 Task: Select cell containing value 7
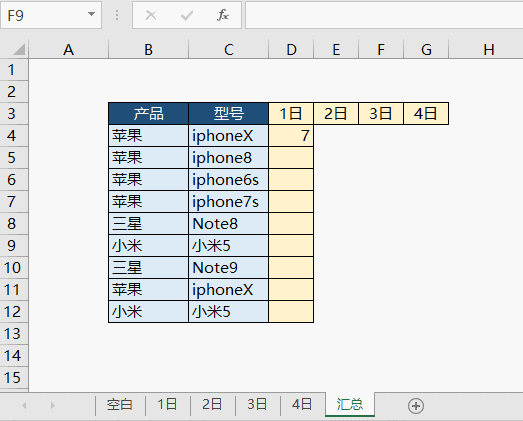(291, 136)
